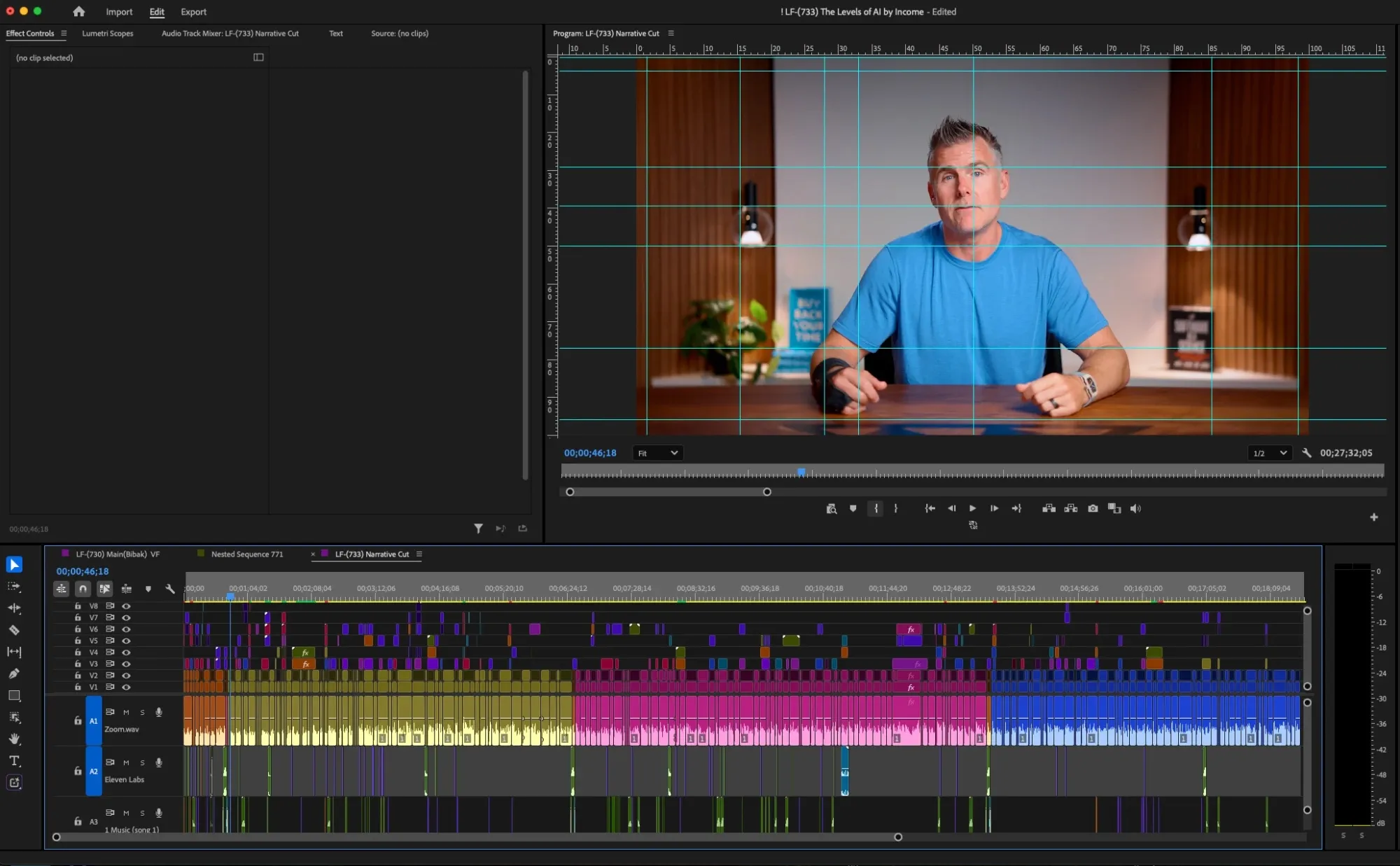This screenshot has height=866, width=1400.
Task: Toggle visibility eye for track V2
Action: [x=127, y=676]
